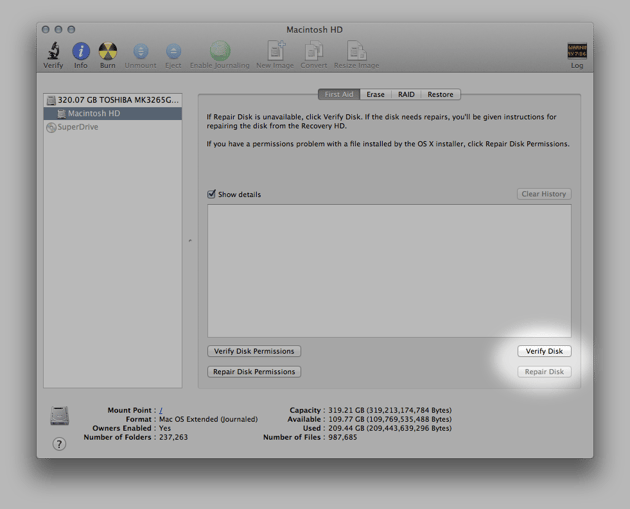Select Macintosh HD volume in sidebar
The height and width of the screenshot is (509, 630).
(112, 113)
